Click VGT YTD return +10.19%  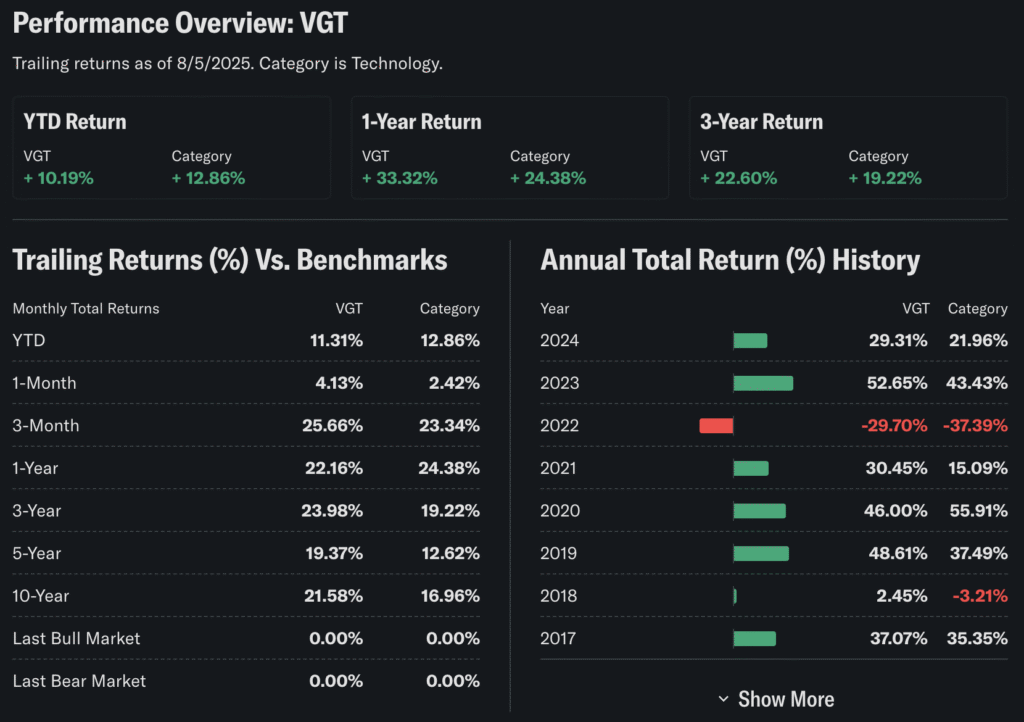click(x=59, y=178)
